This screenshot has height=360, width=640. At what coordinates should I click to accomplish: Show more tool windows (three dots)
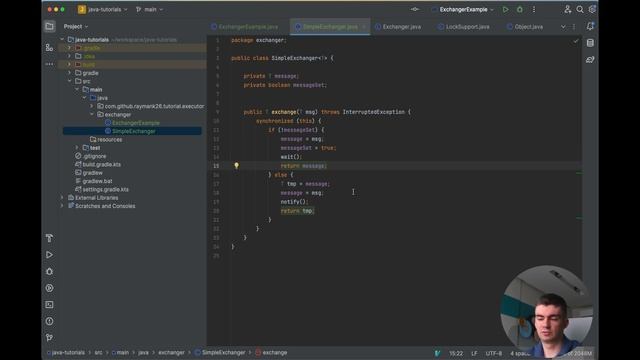pyautogui.click(x=49, y=64)
